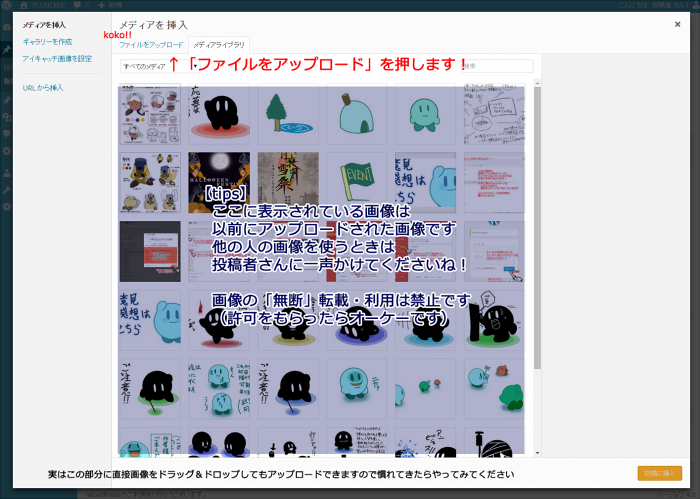The image size is (700, 499).
Task: Select メディアを挿入 in the left sidebar
Action: click(x=44, y=24)
